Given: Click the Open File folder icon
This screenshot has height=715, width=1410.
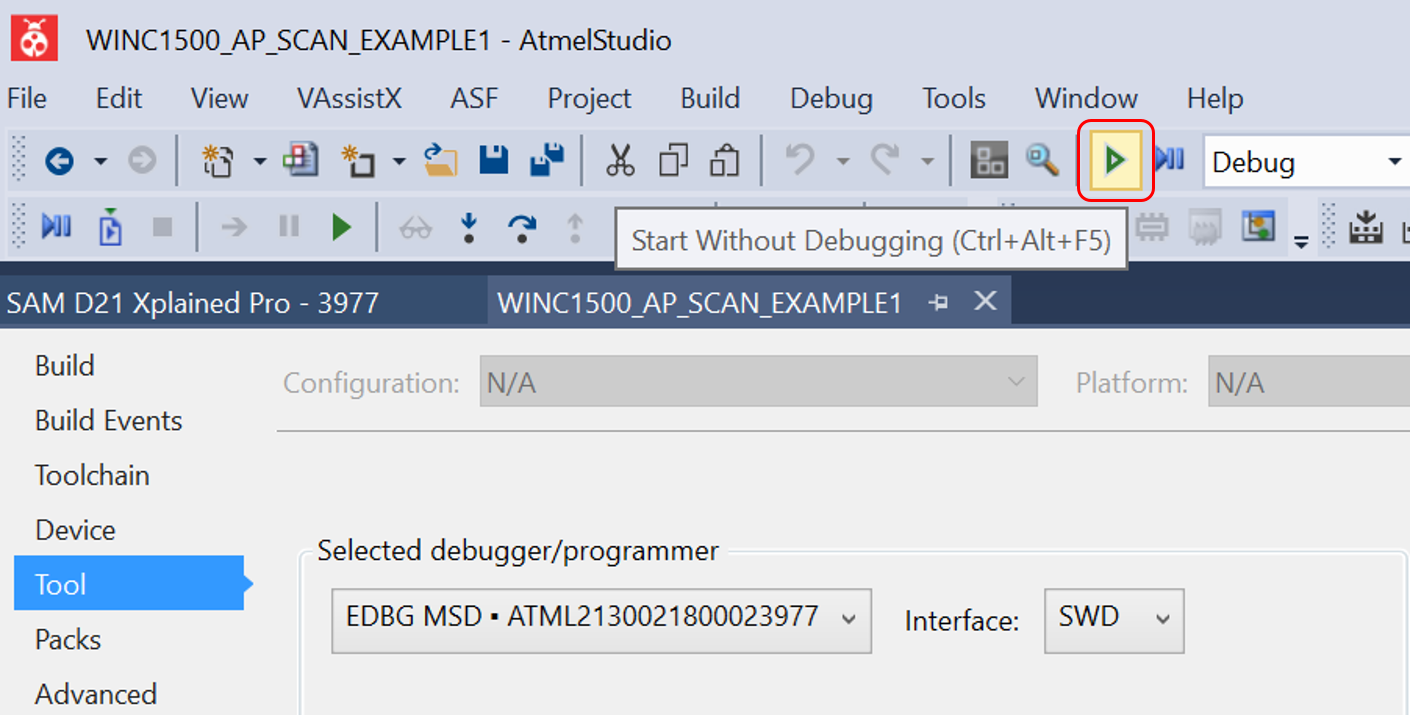Looking at the screenshot, I should coord(440,160).
